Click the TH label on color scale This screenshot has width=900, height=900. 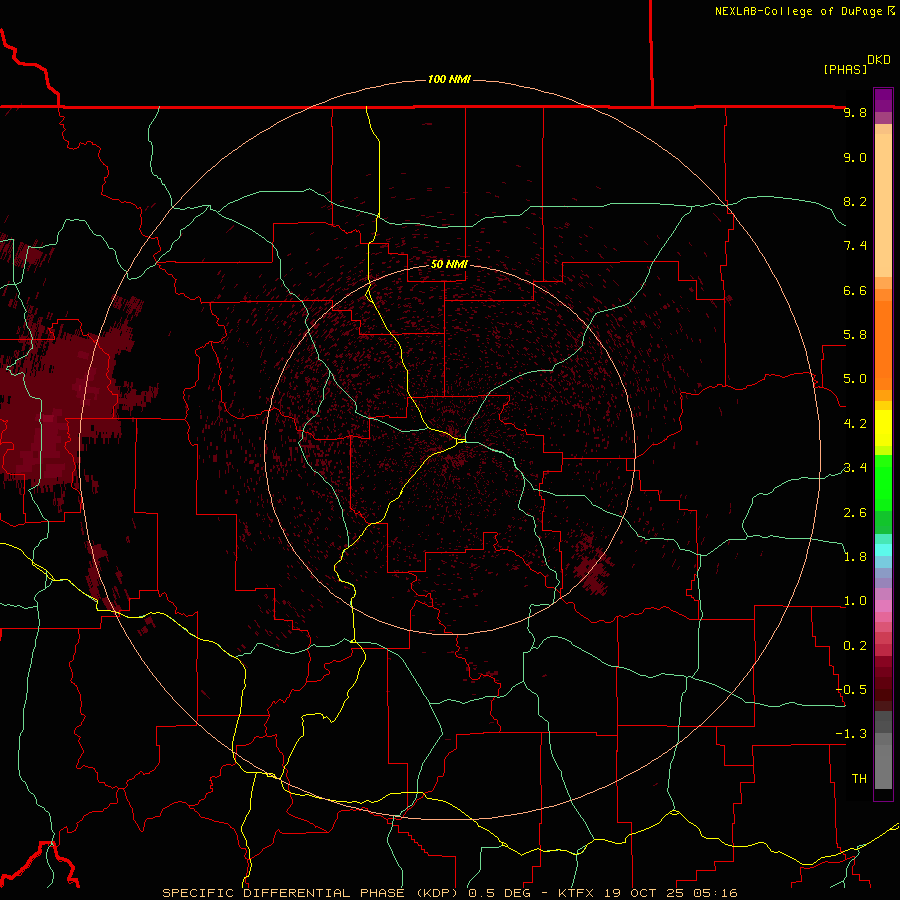(x=859, y=779)
